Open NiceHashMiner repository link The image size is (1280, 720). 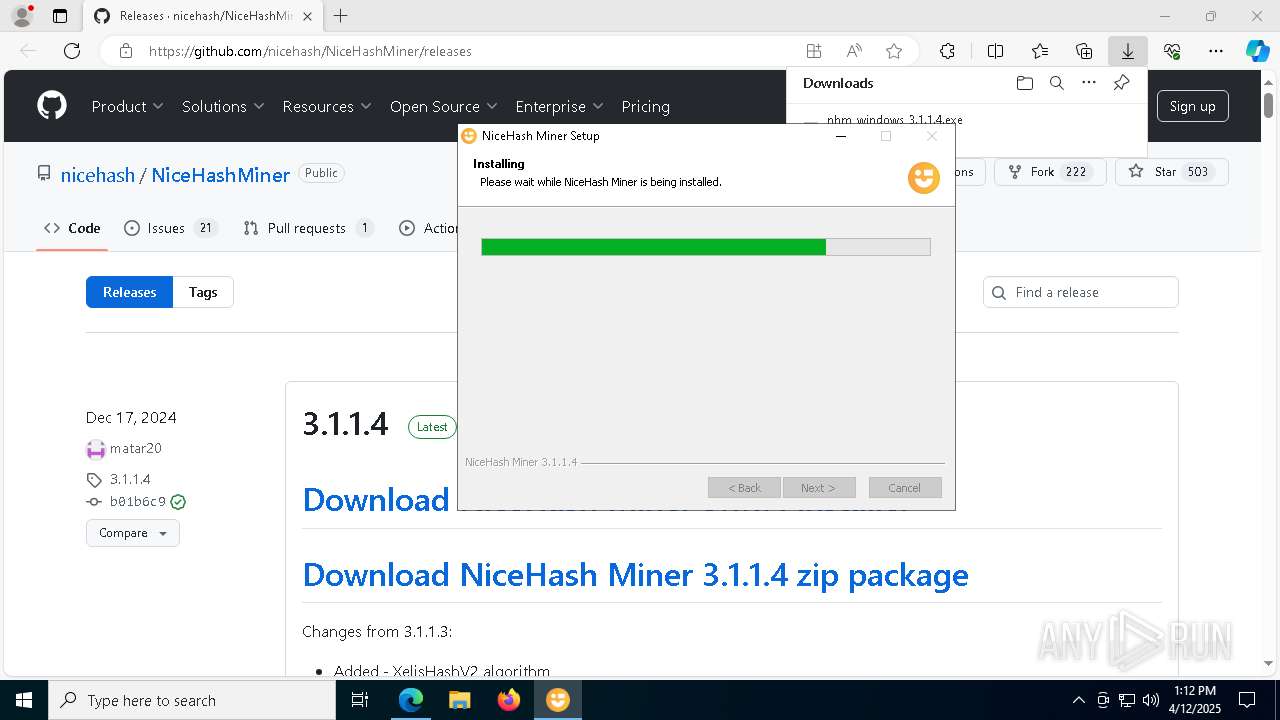point(221,175)
